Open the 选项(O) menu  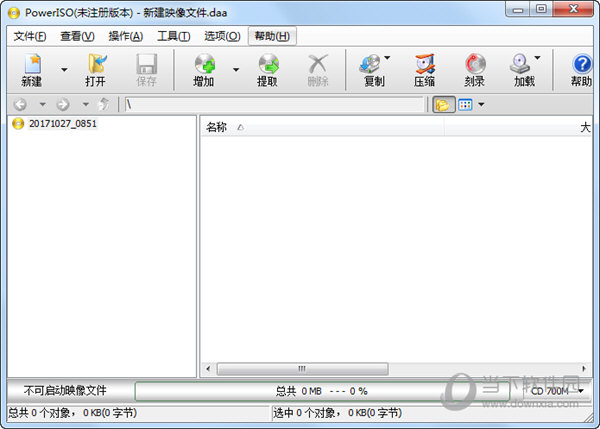tap(222, 36)
